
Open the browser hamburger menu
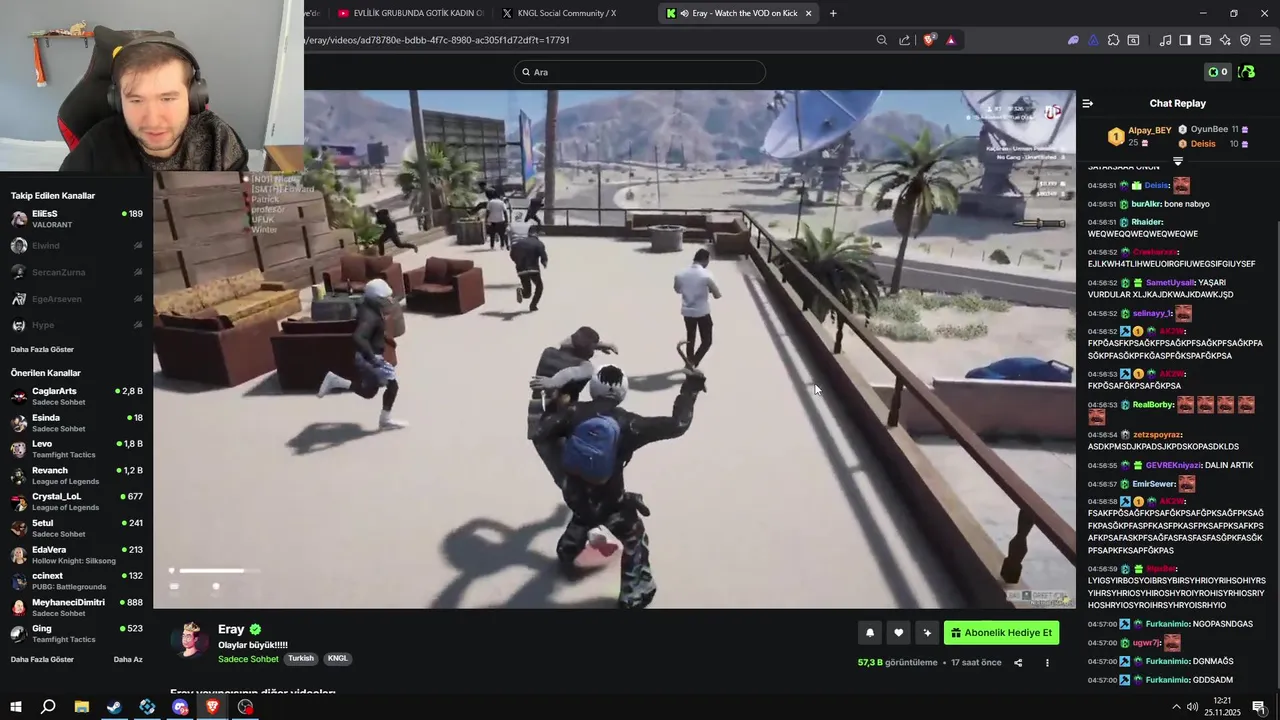(x=1265, y=40)
